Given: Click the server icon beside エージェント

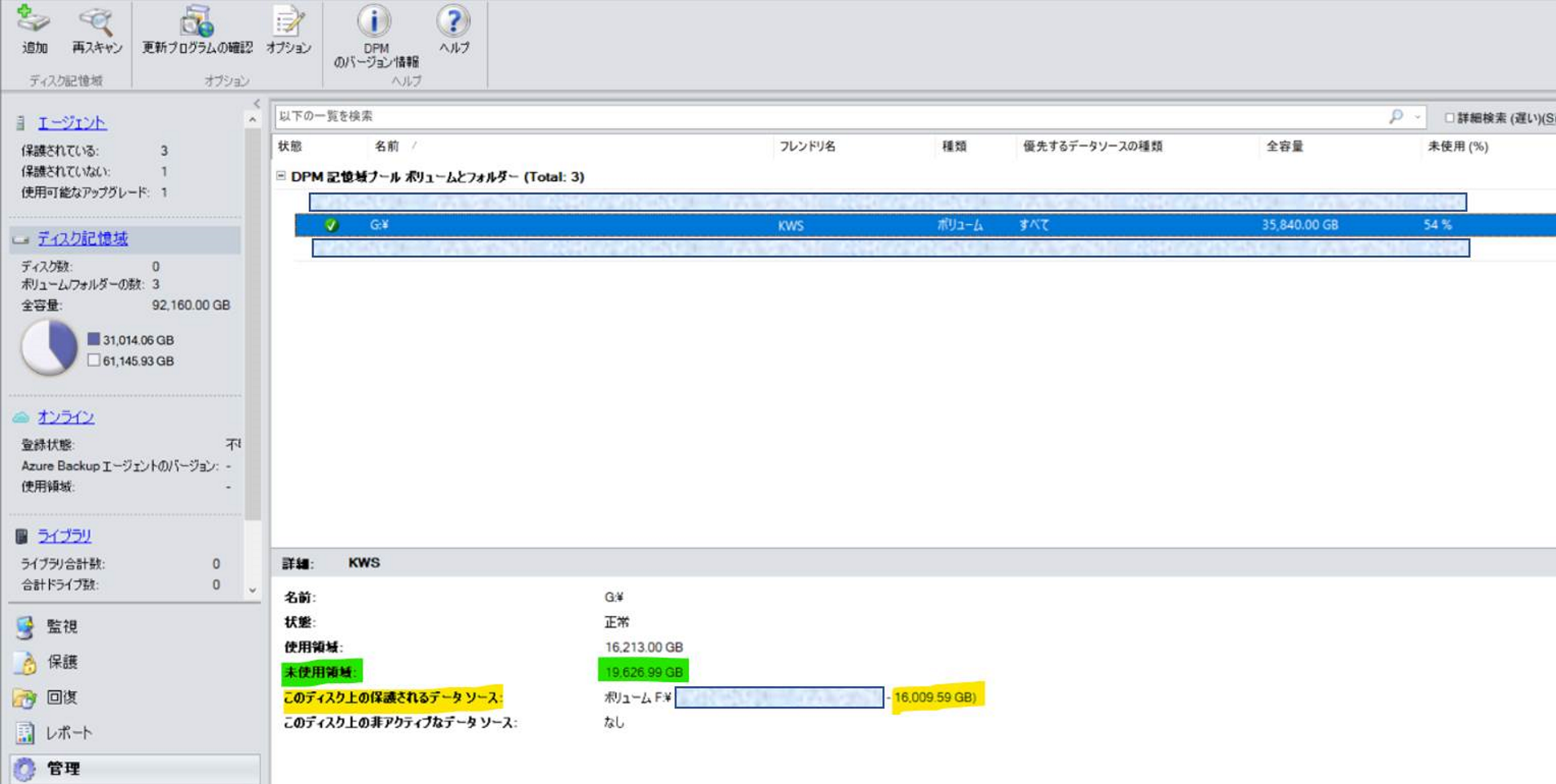Looking at the screenshot, I should pos(21,123).
